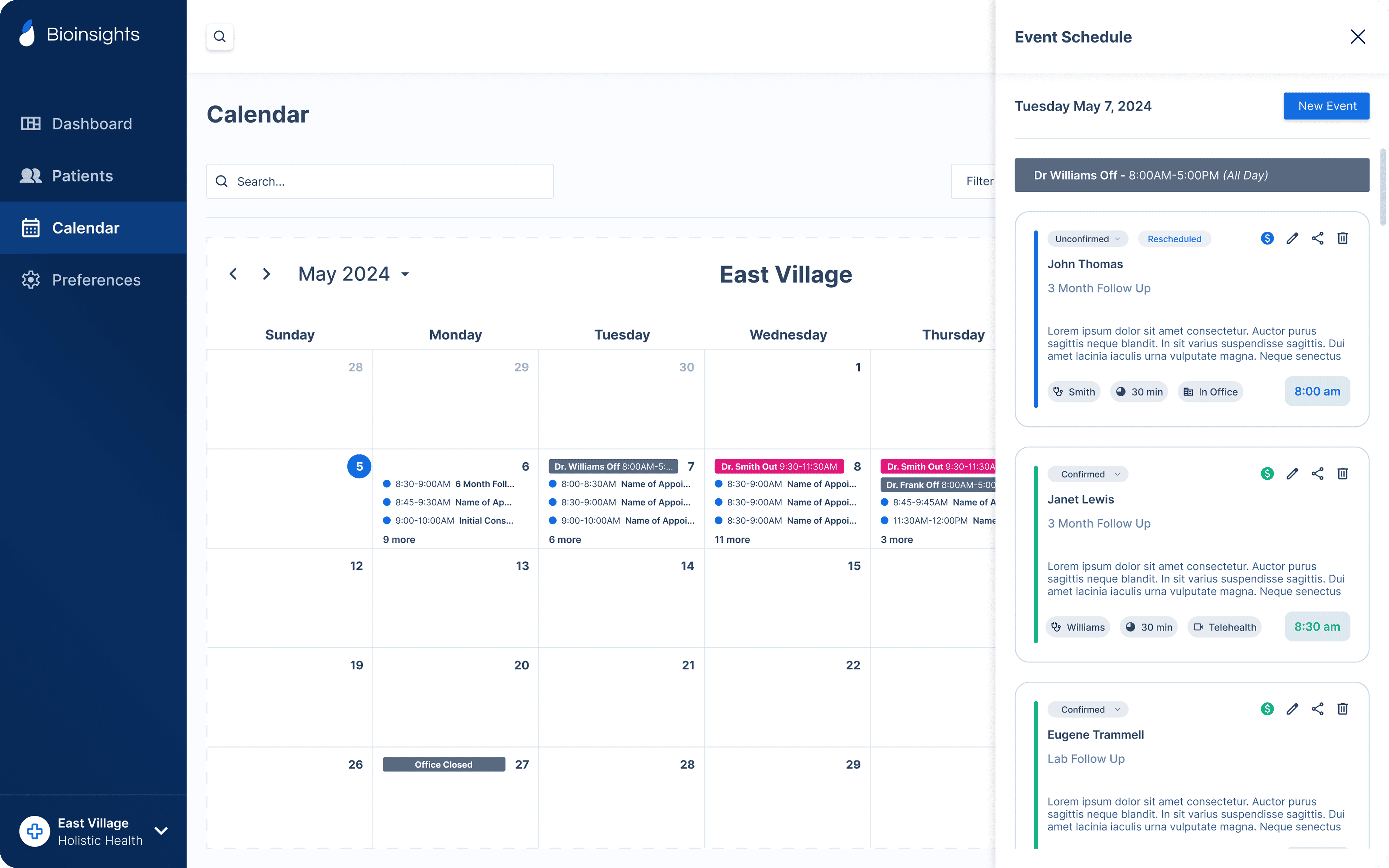Click the 8:00 am time badge
1389x868 pixels.
pos(1317,391)
